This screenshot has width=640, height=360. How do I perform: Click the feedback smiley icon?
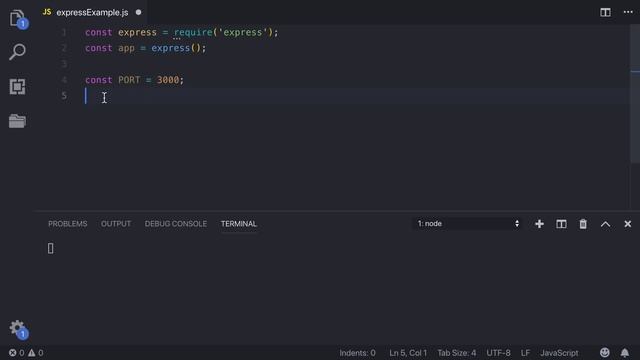[x=604, y=352]
